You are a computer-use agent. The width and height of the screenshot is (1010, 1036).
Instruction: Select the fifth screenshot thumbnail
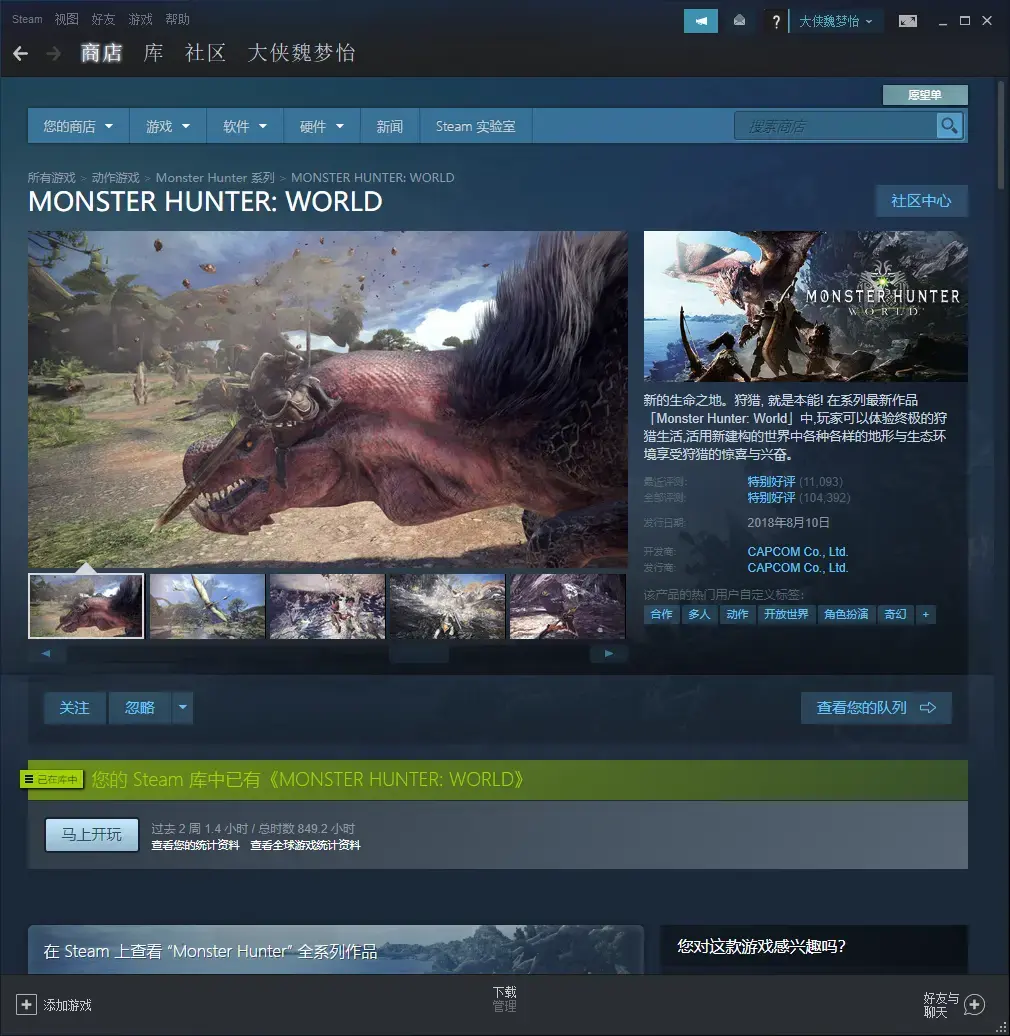click(567, 606)
